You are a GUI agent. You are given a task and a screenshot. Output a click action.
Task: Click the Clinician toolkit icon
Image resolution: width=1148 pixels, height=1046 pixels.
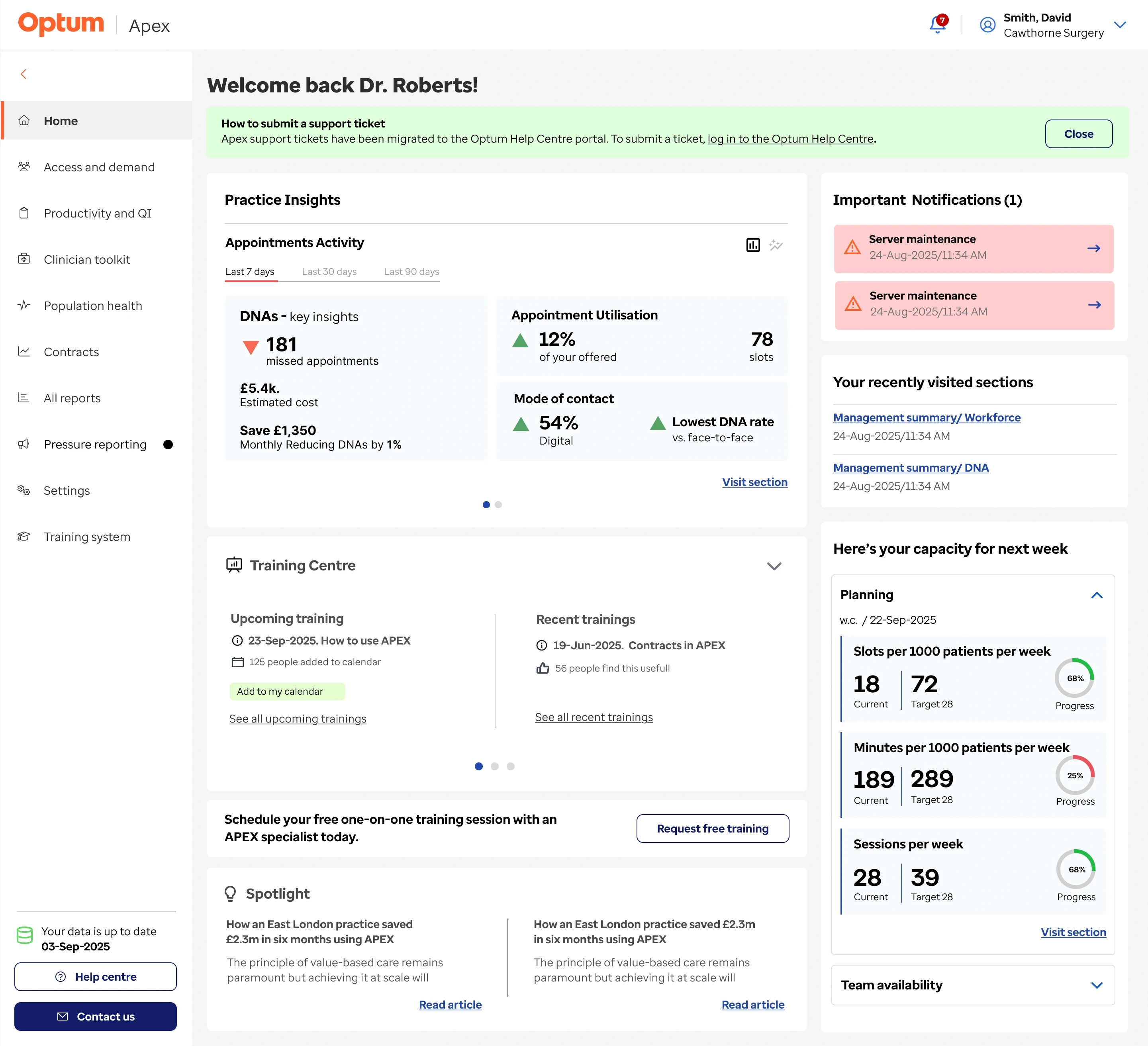click(x=24, y=259)
